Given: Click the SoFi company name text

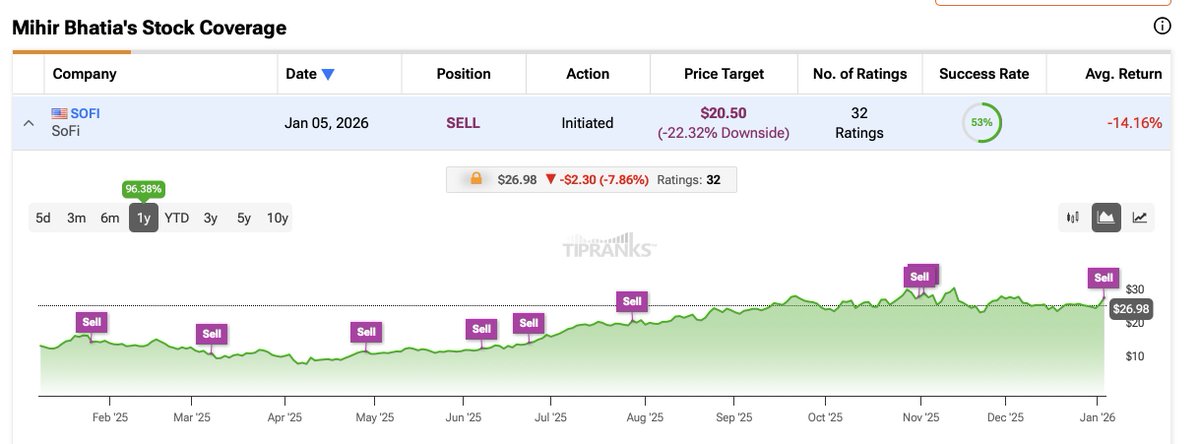Looking at the screenshot, I should point(68,132).
